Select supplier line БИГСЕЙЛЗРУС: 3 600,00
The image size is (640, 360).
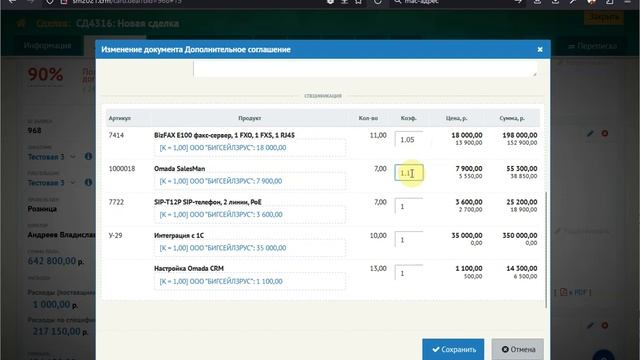[x=249, y=215]
